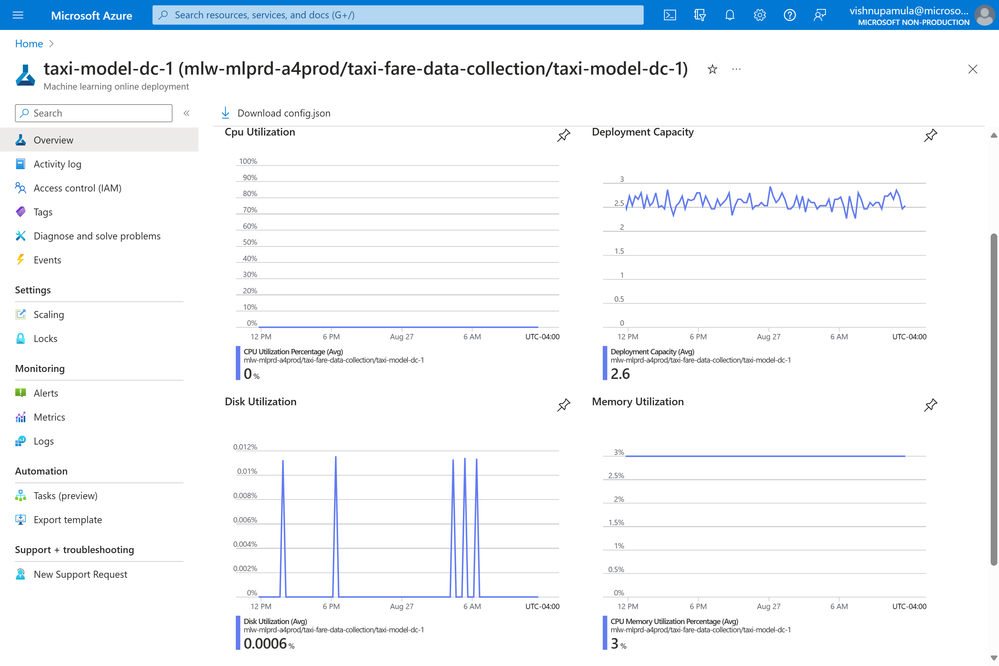999x666 pixels.
Task: Click the vertical scrollbar thumb
Action: click(993, 399)
